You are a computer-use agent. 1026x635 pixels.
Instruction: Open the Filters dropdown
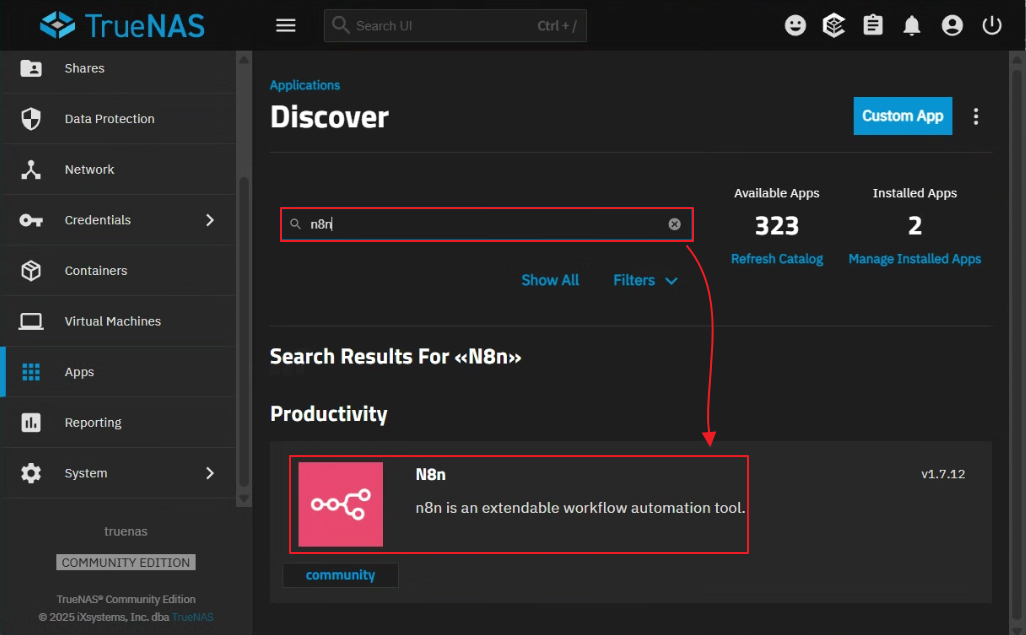coord(645,280)
